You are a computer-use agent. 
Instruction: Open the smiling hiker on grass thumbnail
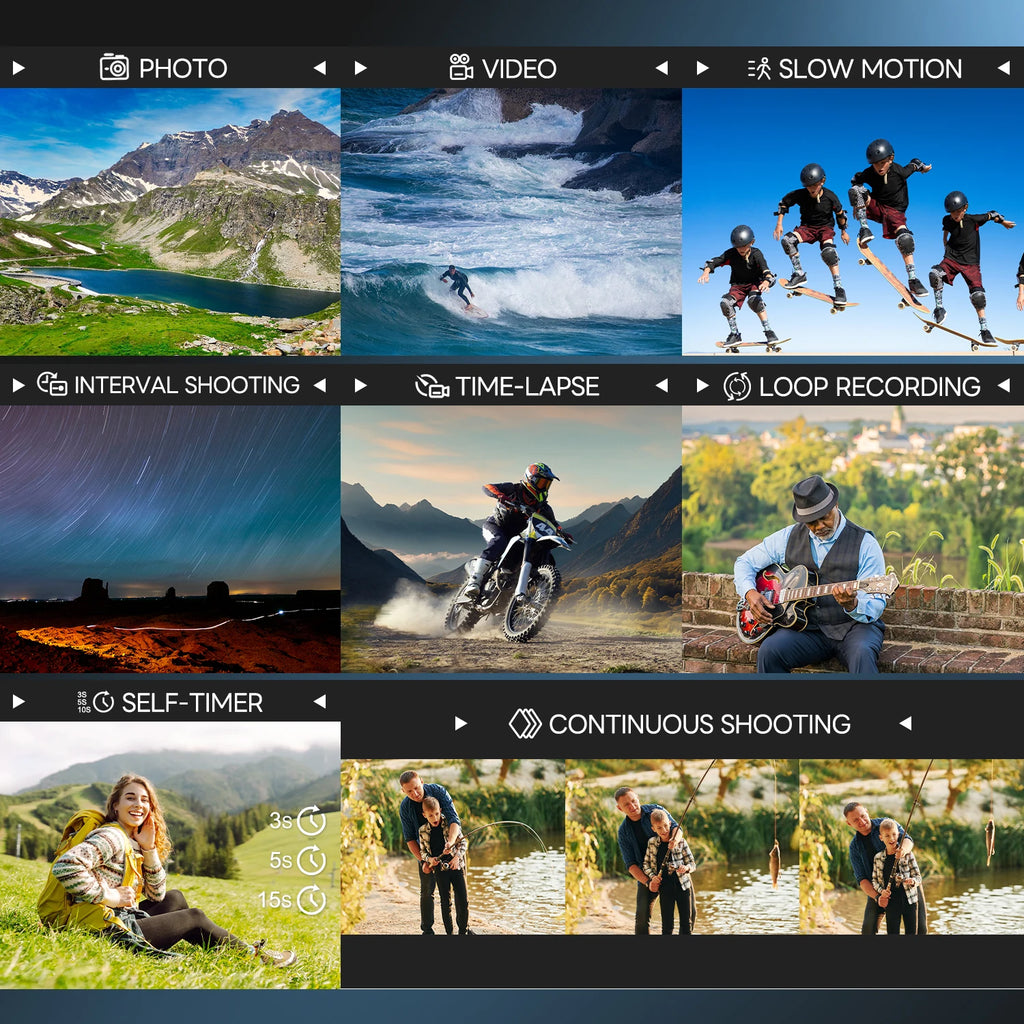pos(170,856)
